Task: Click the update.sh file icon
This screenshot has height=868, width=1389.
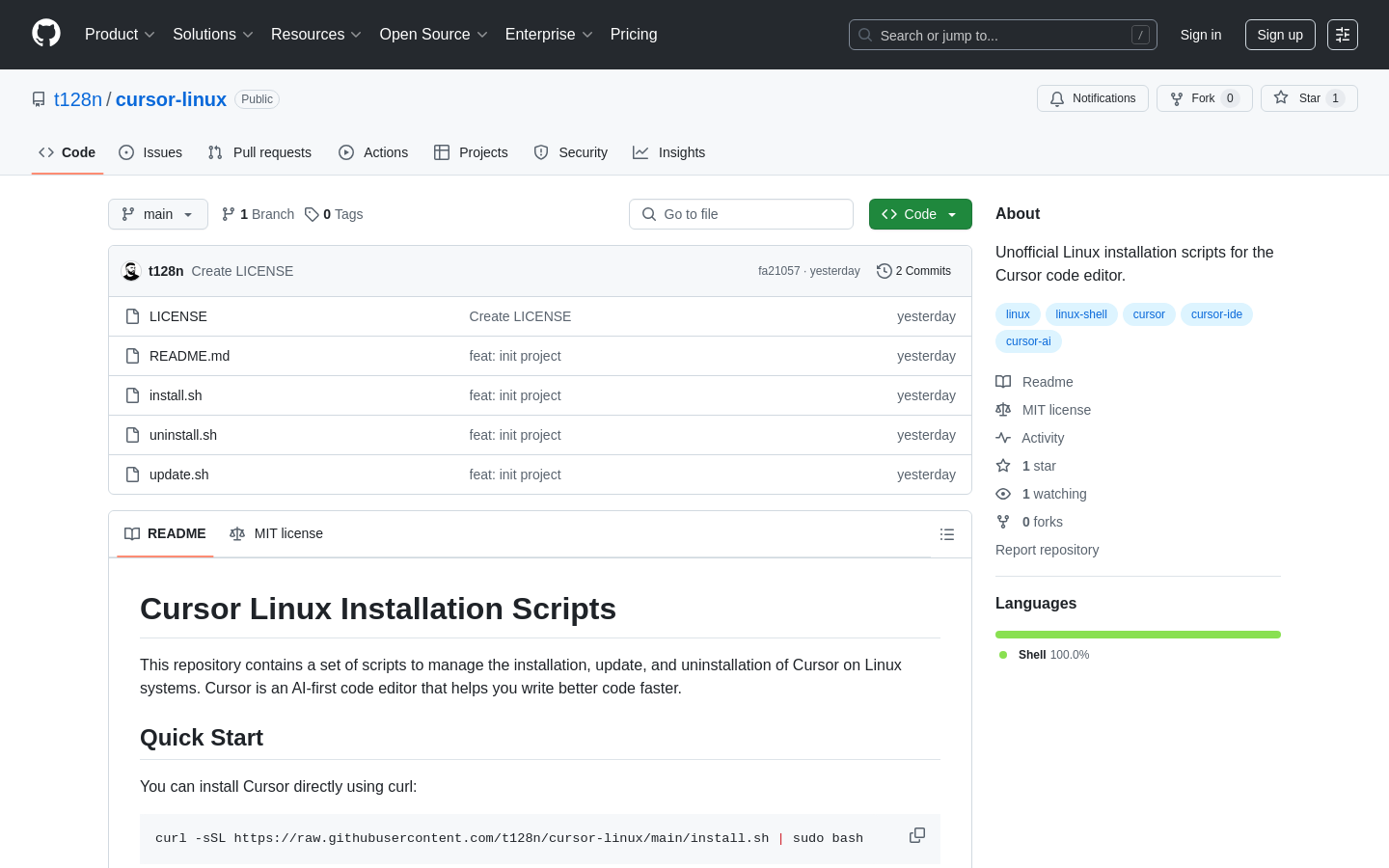Action: [x=133, y=475]
